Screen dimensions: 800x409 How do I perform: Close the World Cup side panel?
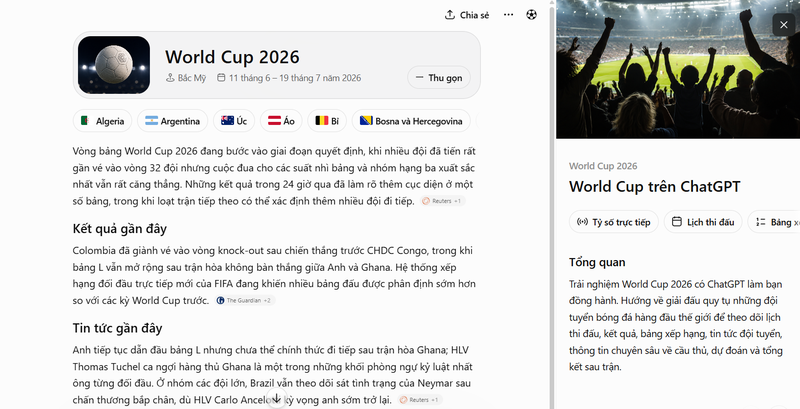click(x=783, y=24)
